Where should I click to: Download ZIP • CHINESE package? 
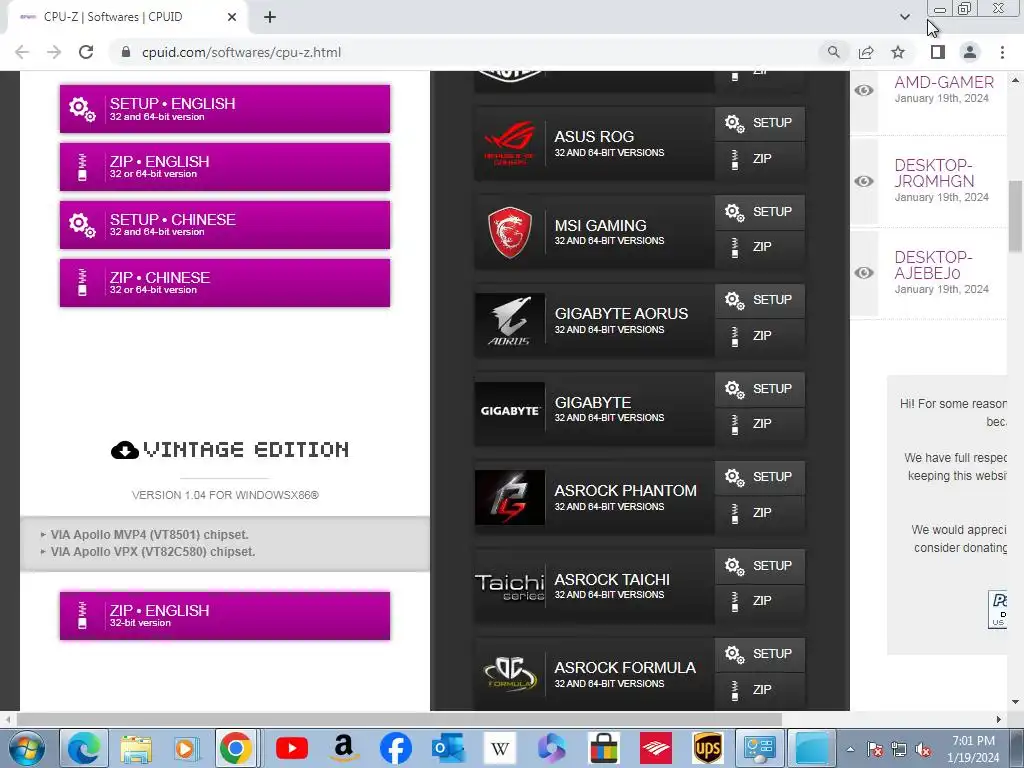click(x=225, y=283)
